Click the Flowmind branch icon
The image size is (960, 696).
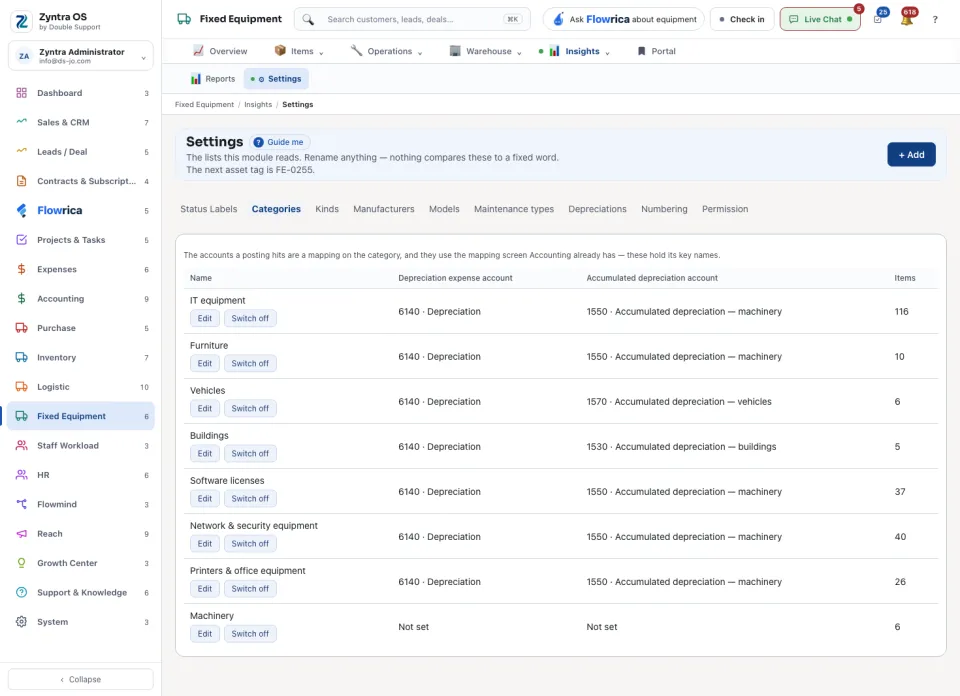click(x=21, y=504)
